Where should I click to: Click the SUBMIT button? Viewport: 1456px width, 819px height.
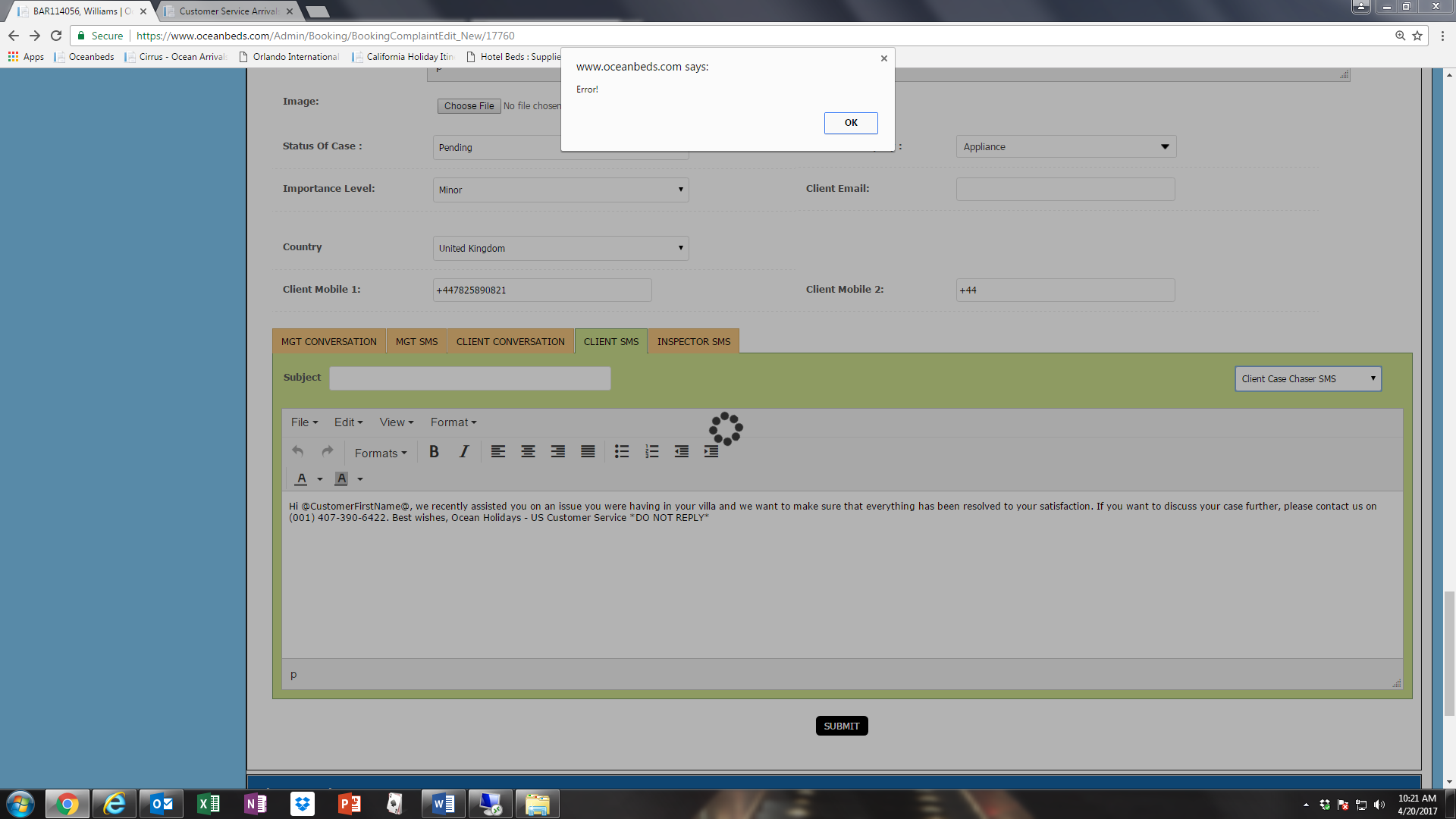tap(841, 726)
